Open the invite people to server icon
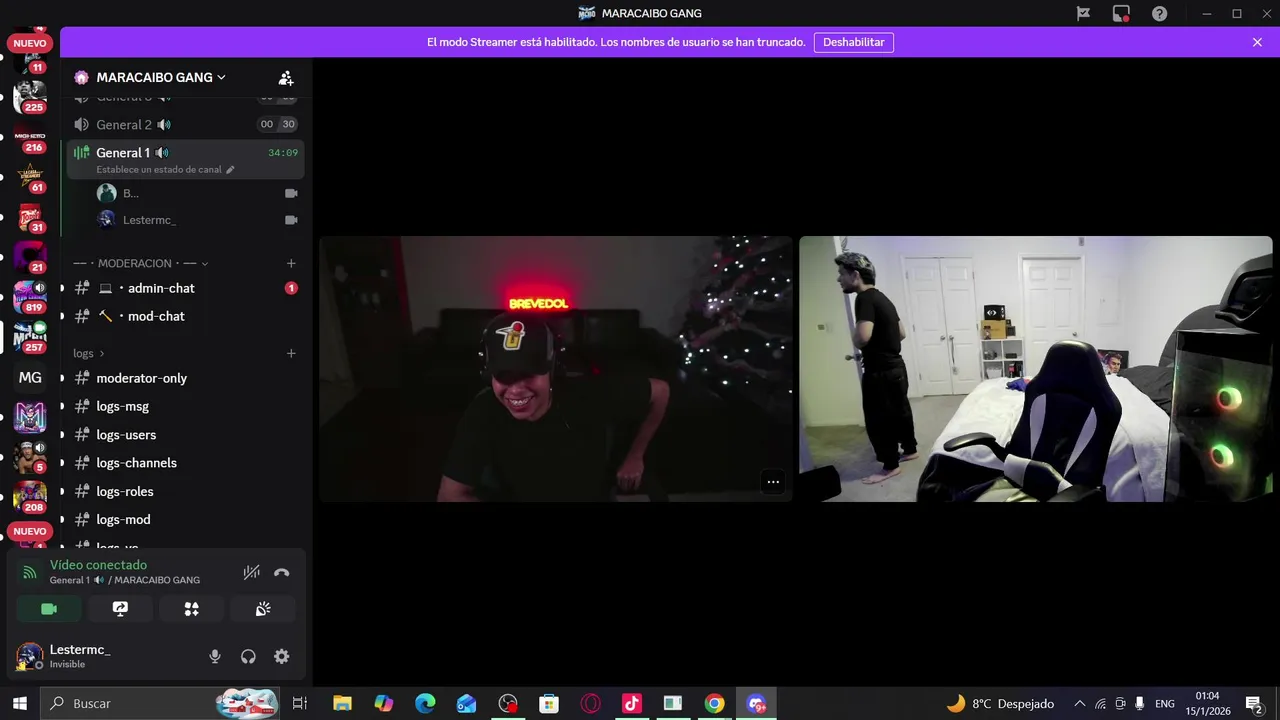 [286, 78]
